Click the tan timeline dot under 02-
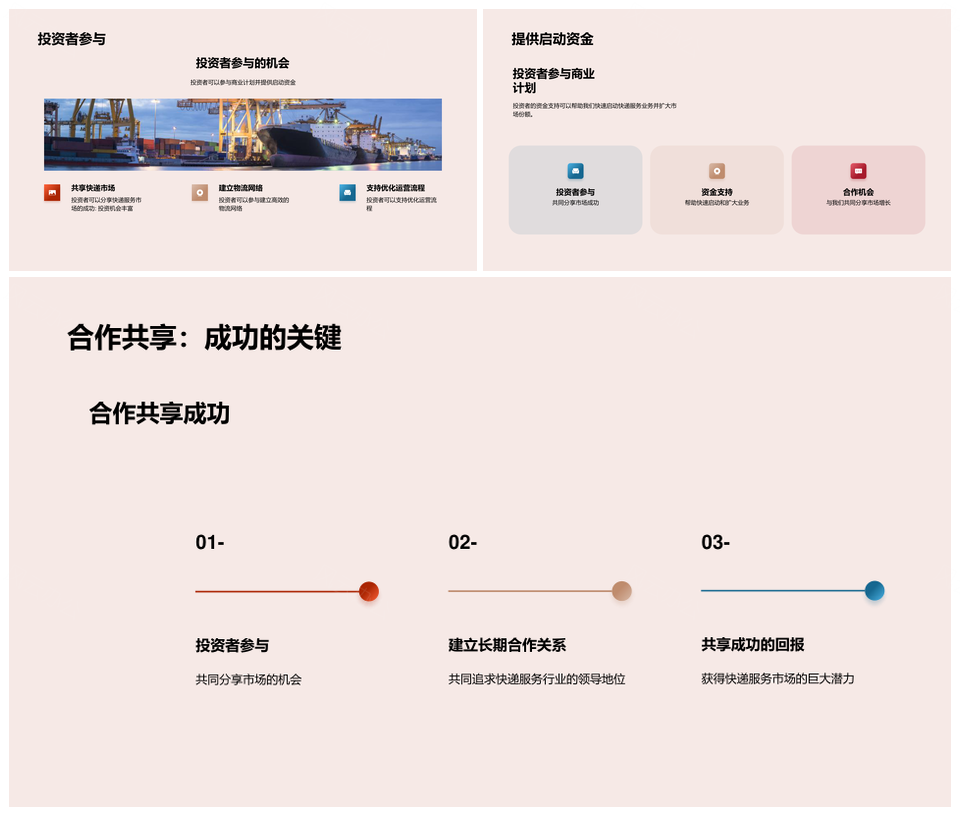 pyautogui.click(x=621, y=591)
